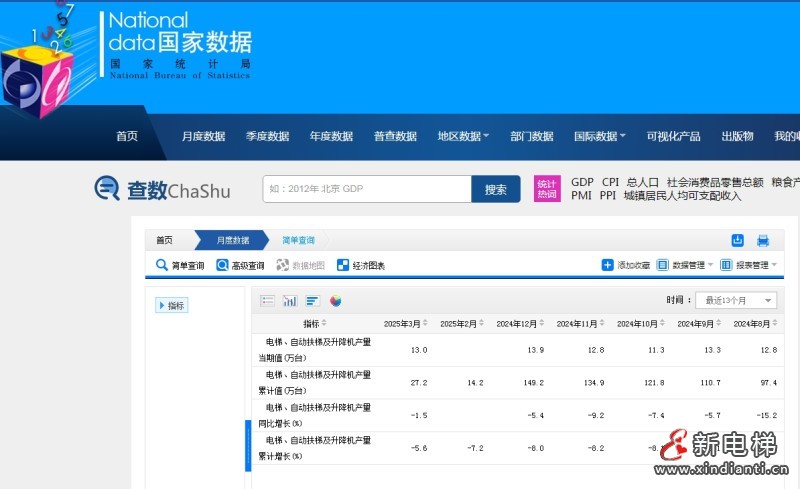This screenshot has height=489, width=800.
Task: Select the pie chart view icon
Action: click(336, 300)
